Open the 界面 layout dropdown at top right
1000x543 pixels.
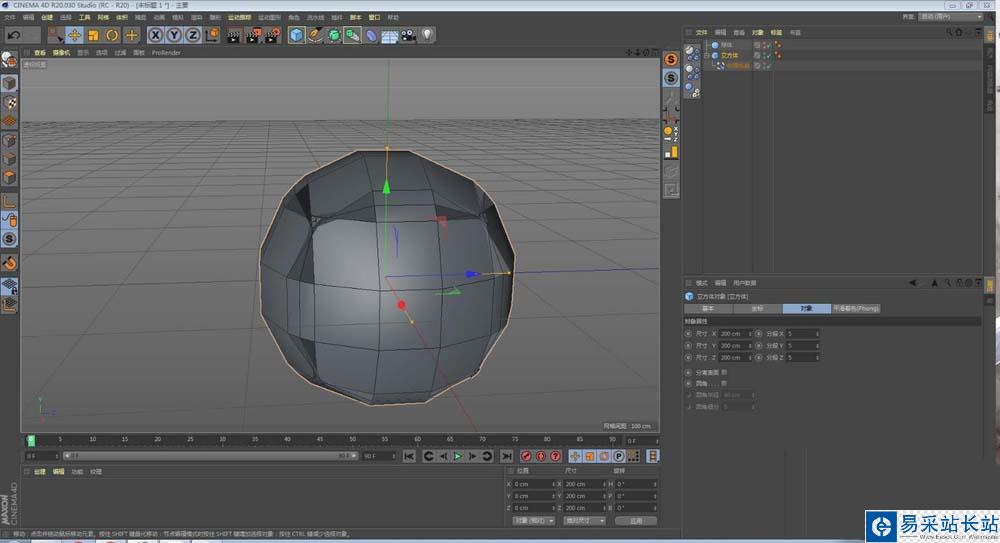click(950, 17)
